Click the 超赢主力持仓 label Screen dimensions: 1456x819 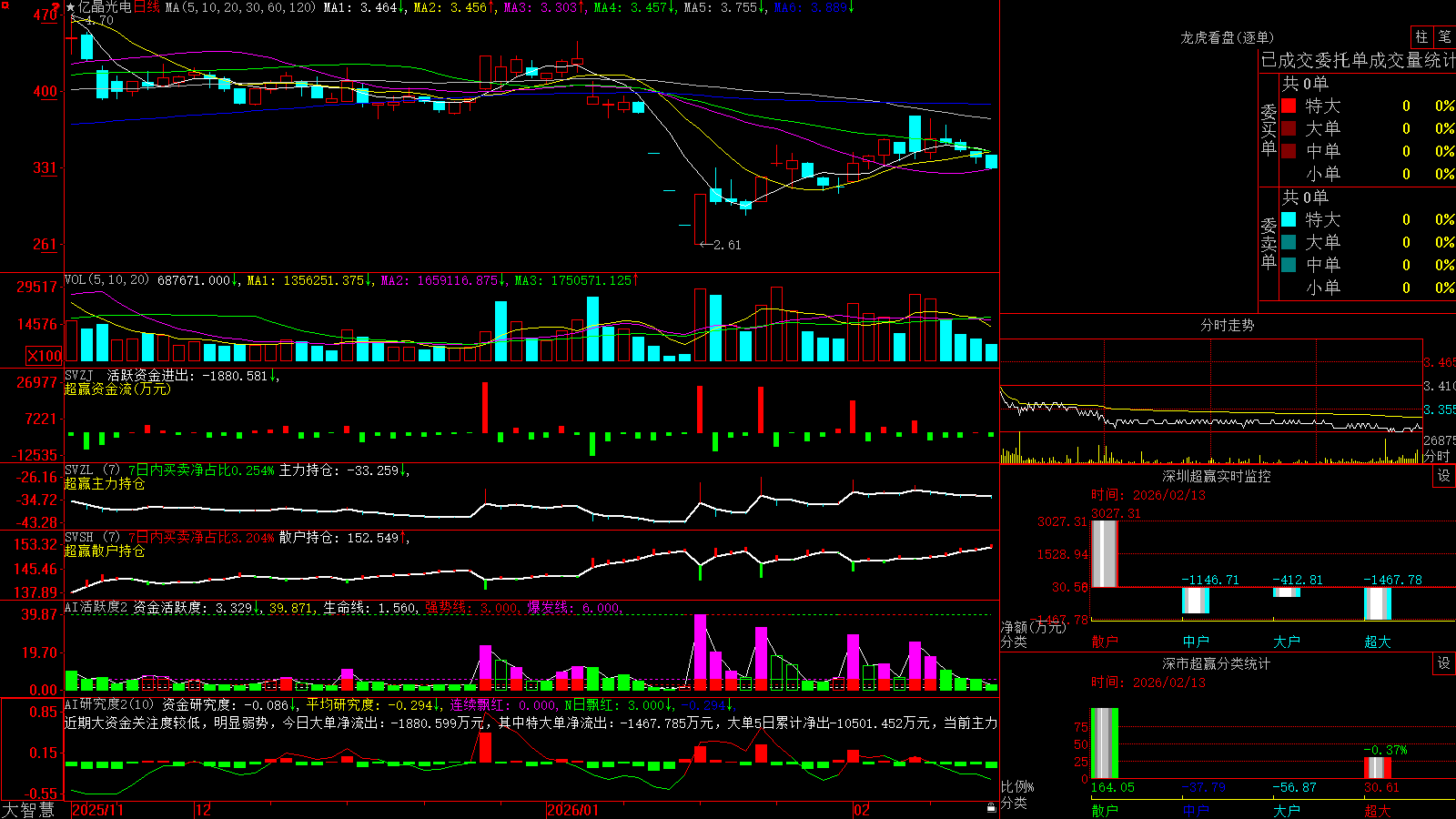tap(105, 483)
